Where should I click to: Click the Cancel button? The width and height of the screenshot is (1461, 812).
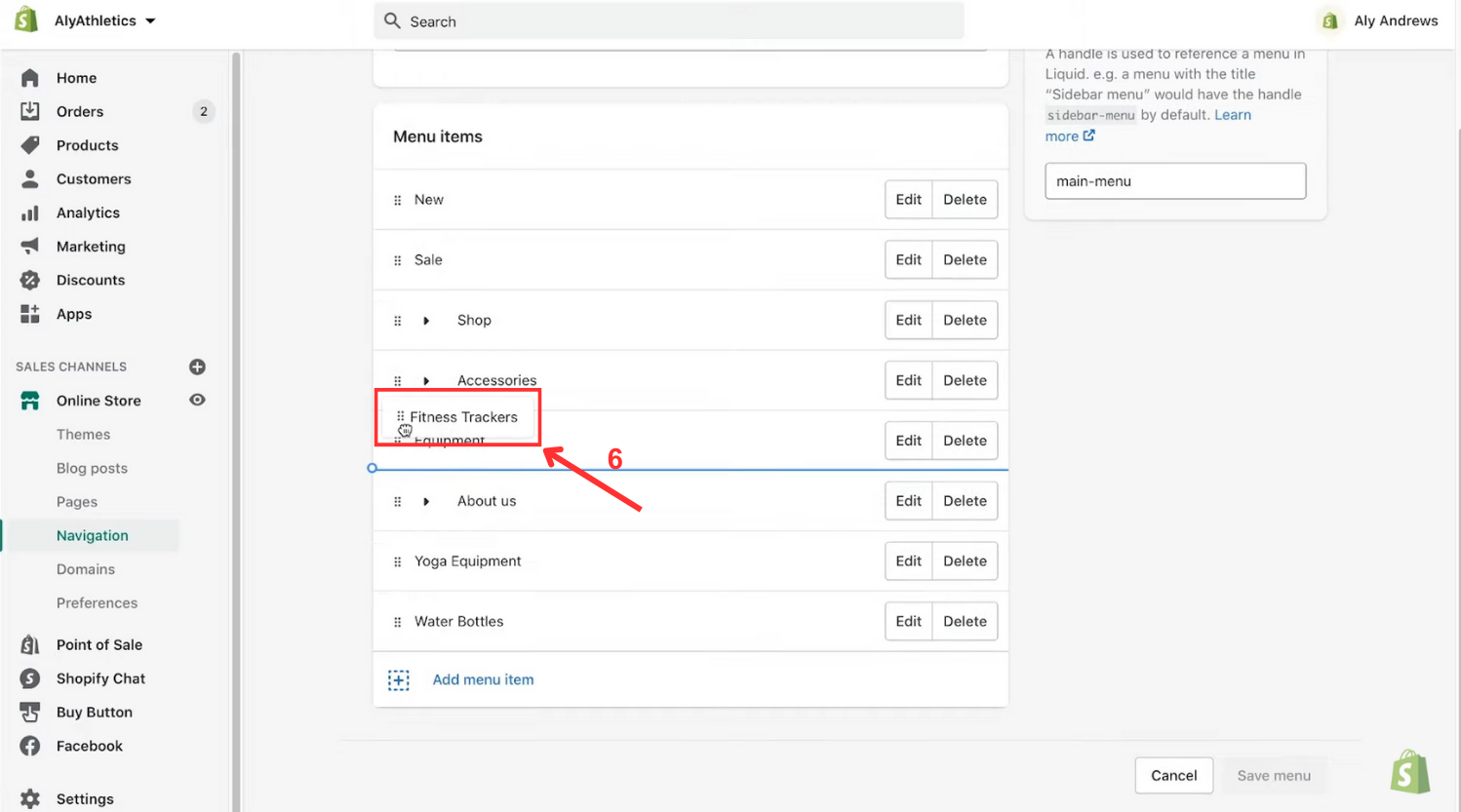pos(1174,776)
